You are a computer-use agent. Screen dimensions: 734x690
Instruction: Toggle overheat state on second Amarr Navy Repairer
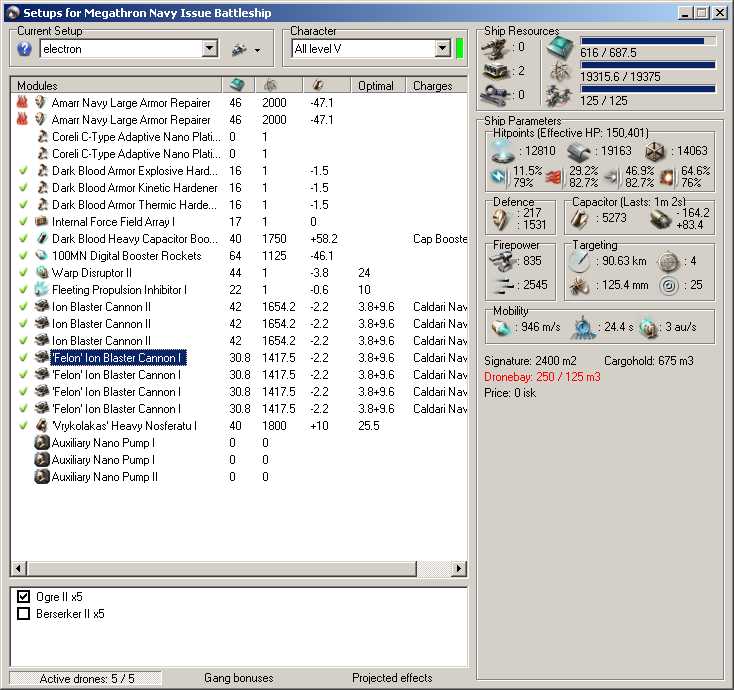click(x=22, y=119)
